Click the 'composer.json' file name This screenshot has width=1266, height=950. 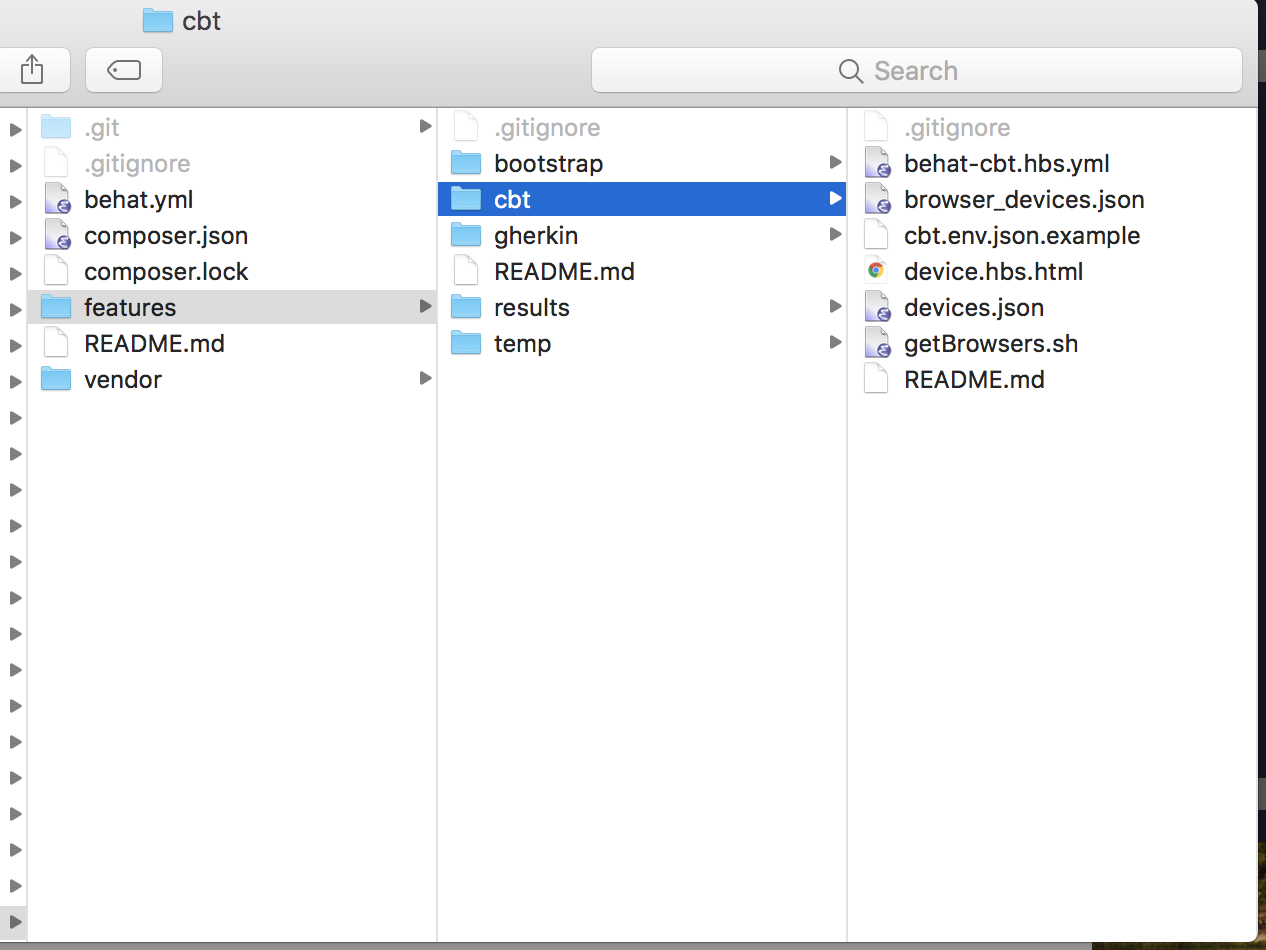pyautogui.click(x=166, y=236)
